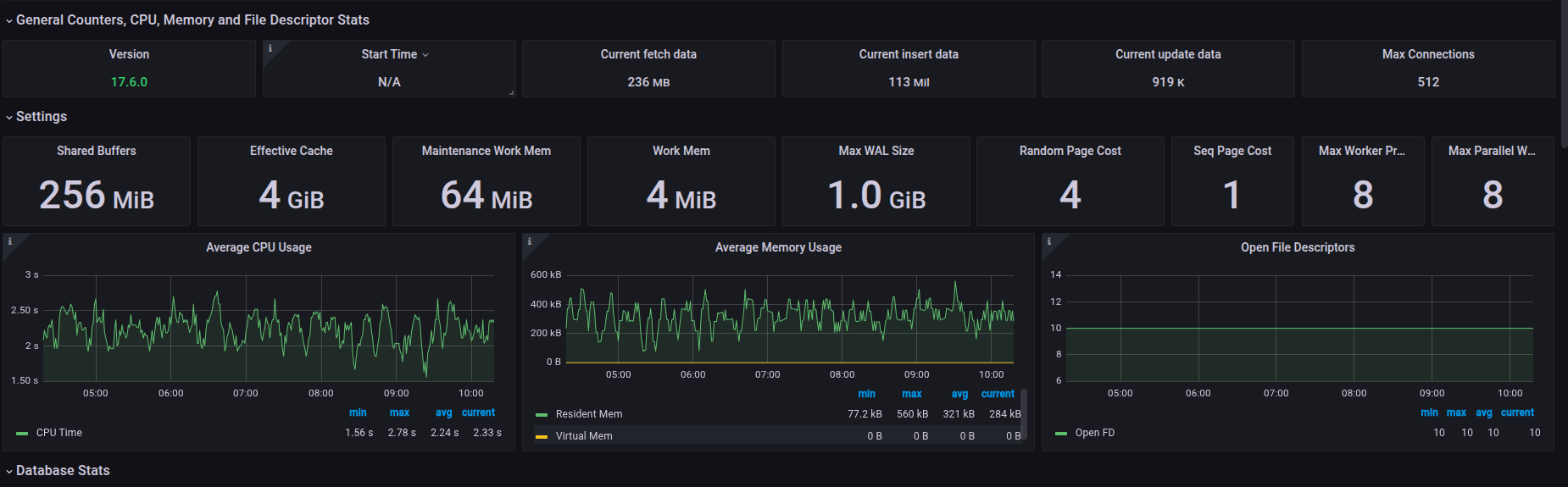1568x487 pixels.
Task: Click the yellow Virtual Mem color swatch
Action: tap(542, 436)
